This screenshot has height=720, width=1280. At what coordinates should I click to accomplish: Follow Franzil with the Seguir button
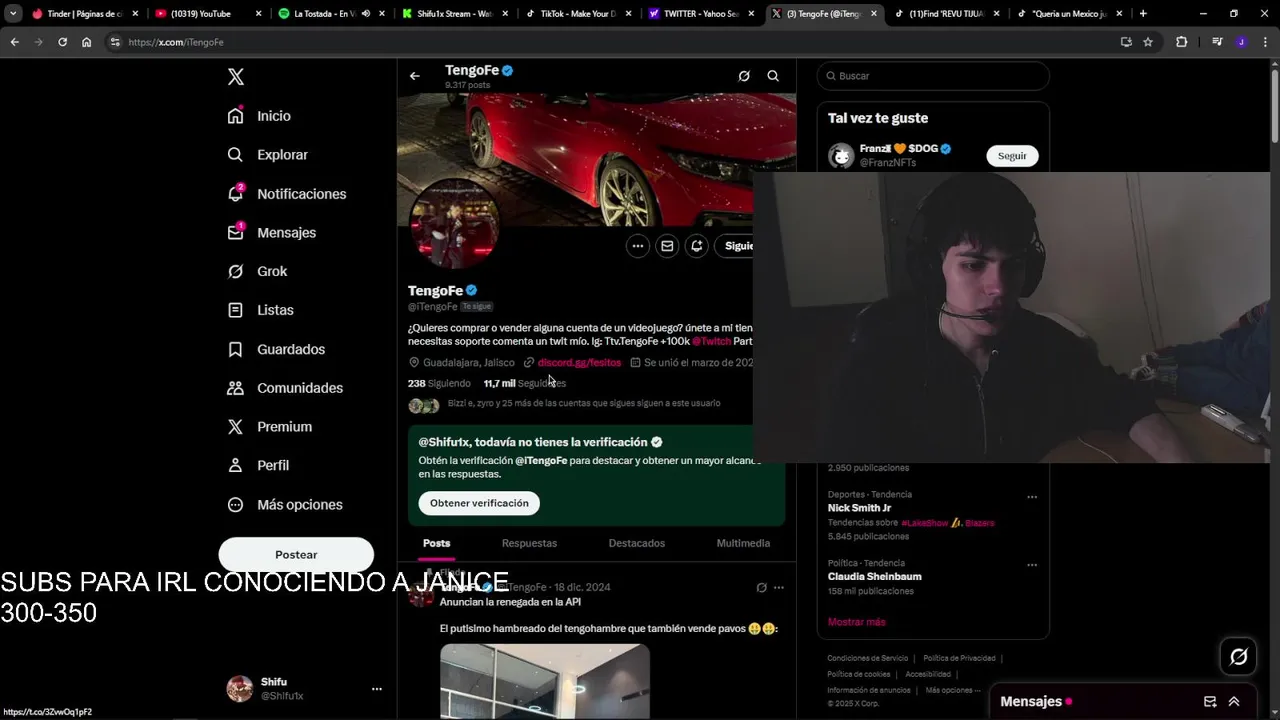tap(1012, 156)
